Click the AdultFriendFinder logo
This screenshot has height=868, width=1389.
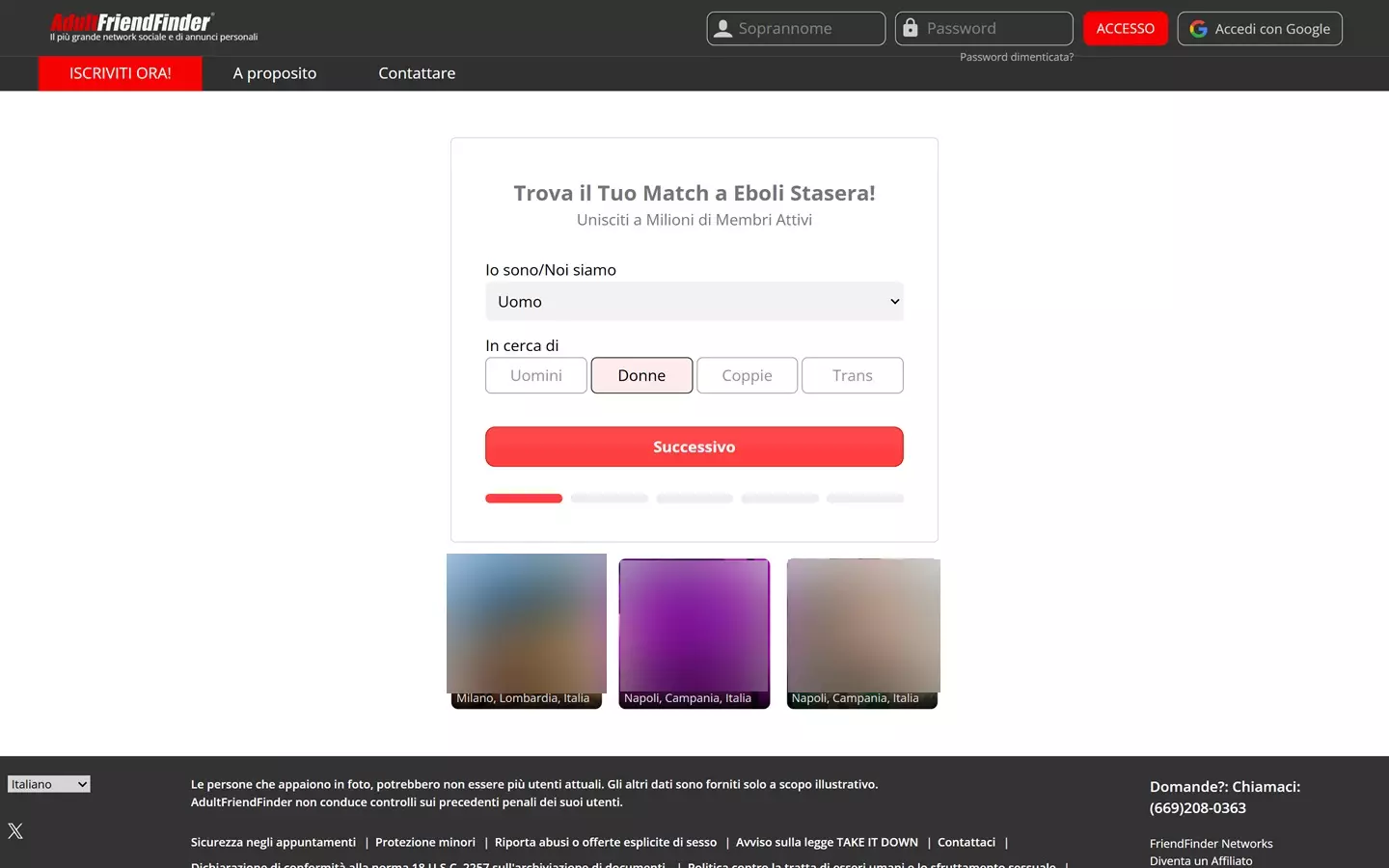click(130, 22)
